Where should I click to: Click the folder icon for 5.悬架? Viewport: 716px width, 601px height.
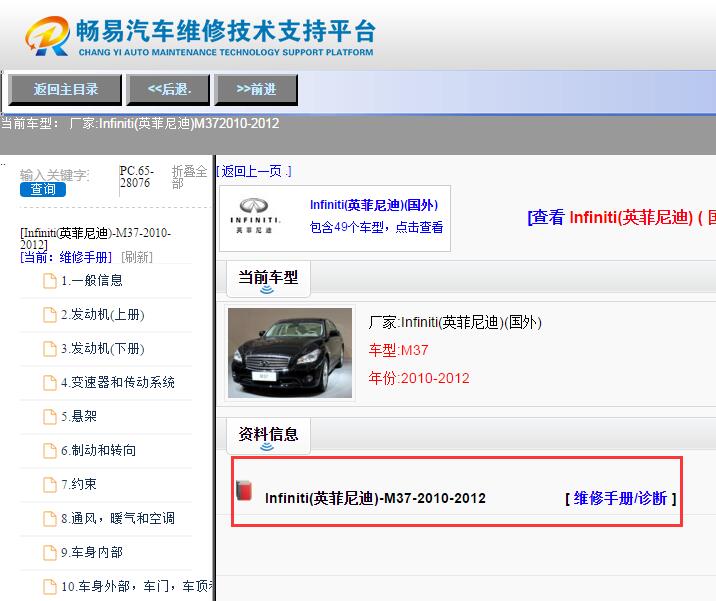pos(50,417)
